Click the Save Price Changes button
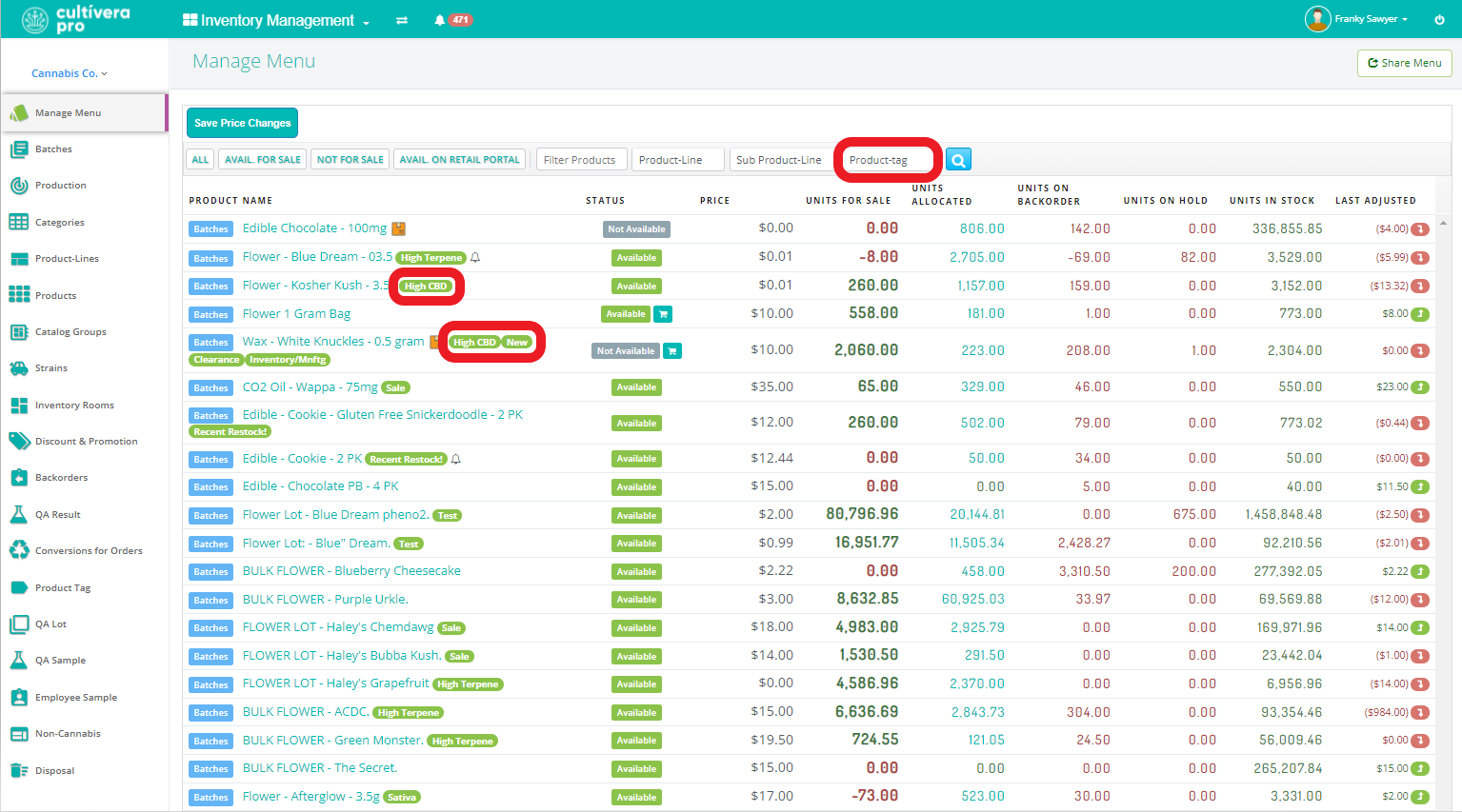Viewport: 1462px width, 812px height. [x=242, y=123]
